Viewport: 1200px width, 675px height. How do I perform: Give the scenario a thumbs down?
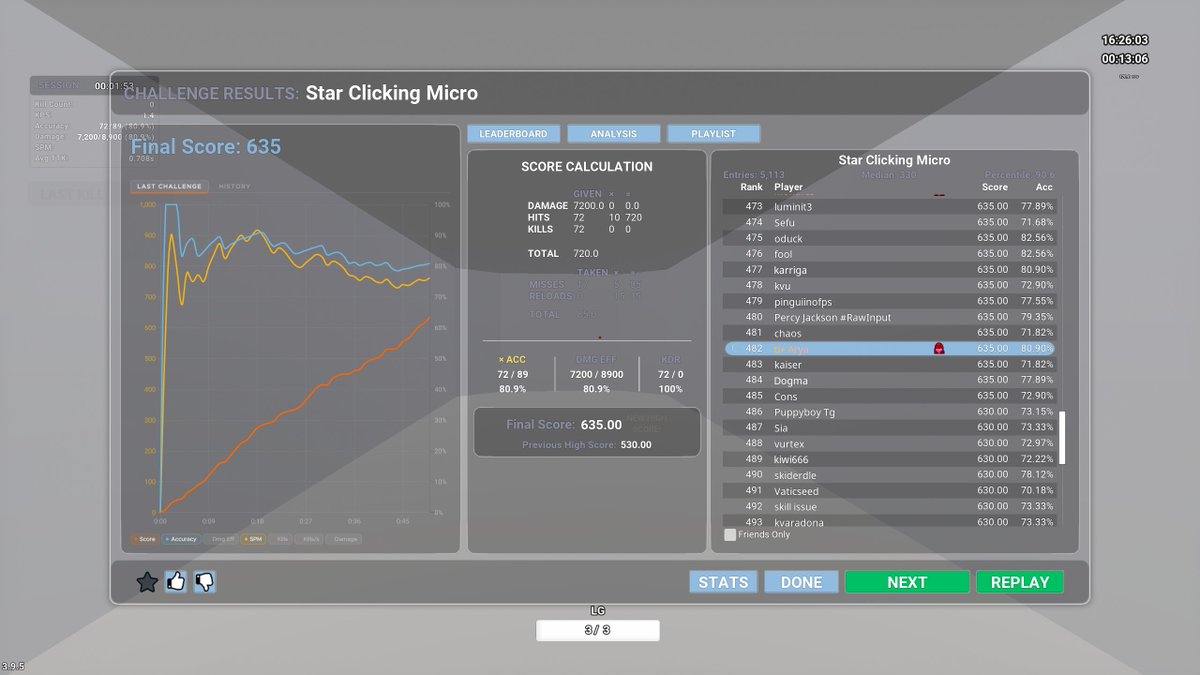click(x=205, y=581)
